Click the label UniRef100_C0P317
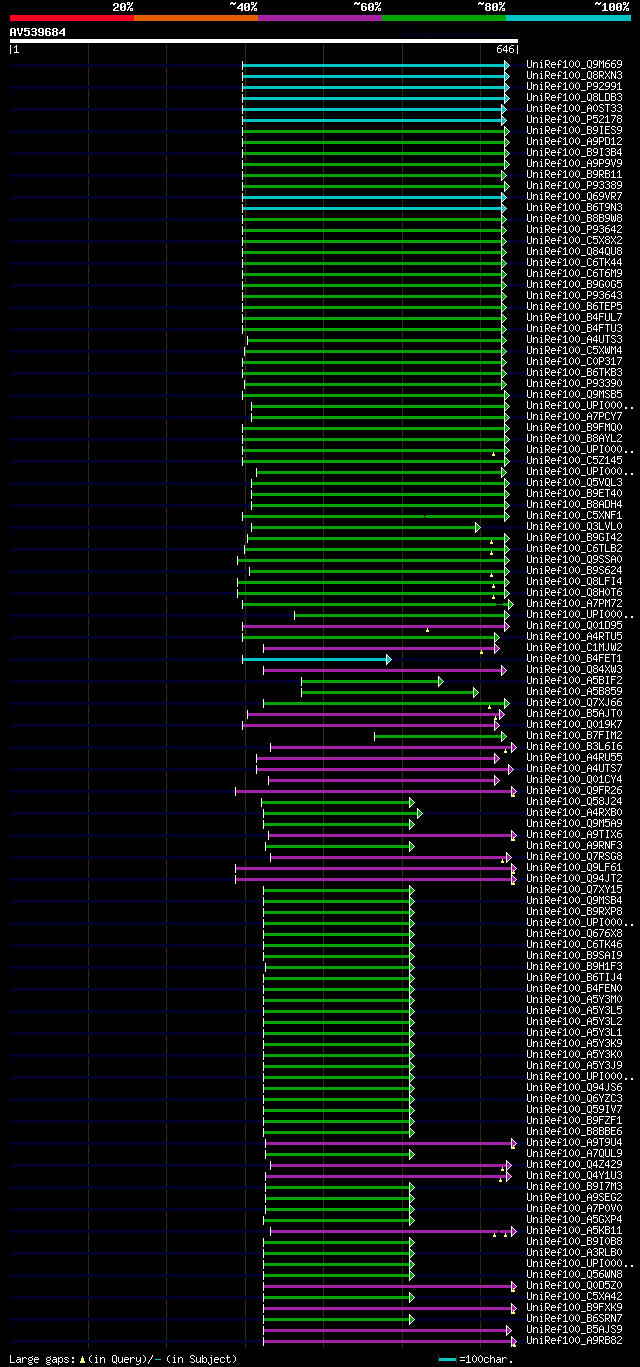 coord(574,362)
